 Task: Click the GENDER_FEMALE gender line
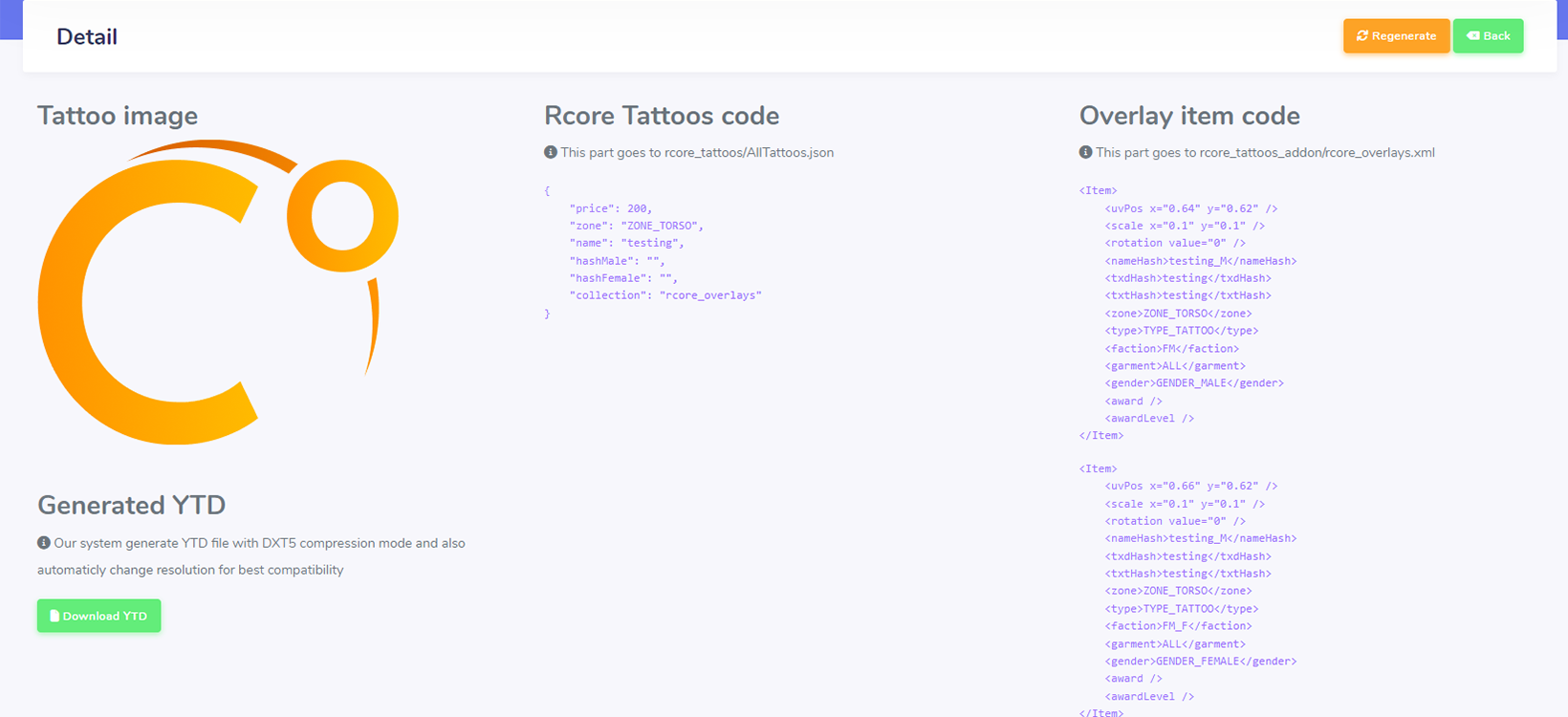click(1201, 661)
